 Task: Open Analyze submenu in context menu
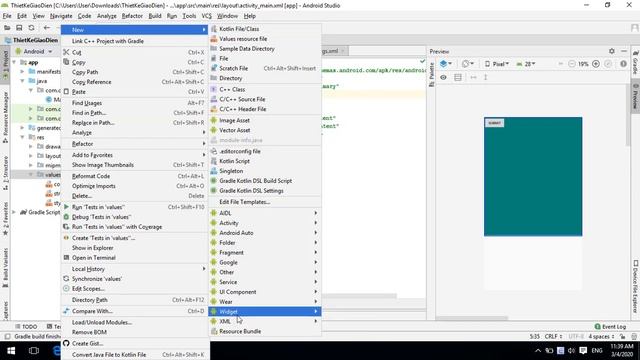(x=134, y=133)
